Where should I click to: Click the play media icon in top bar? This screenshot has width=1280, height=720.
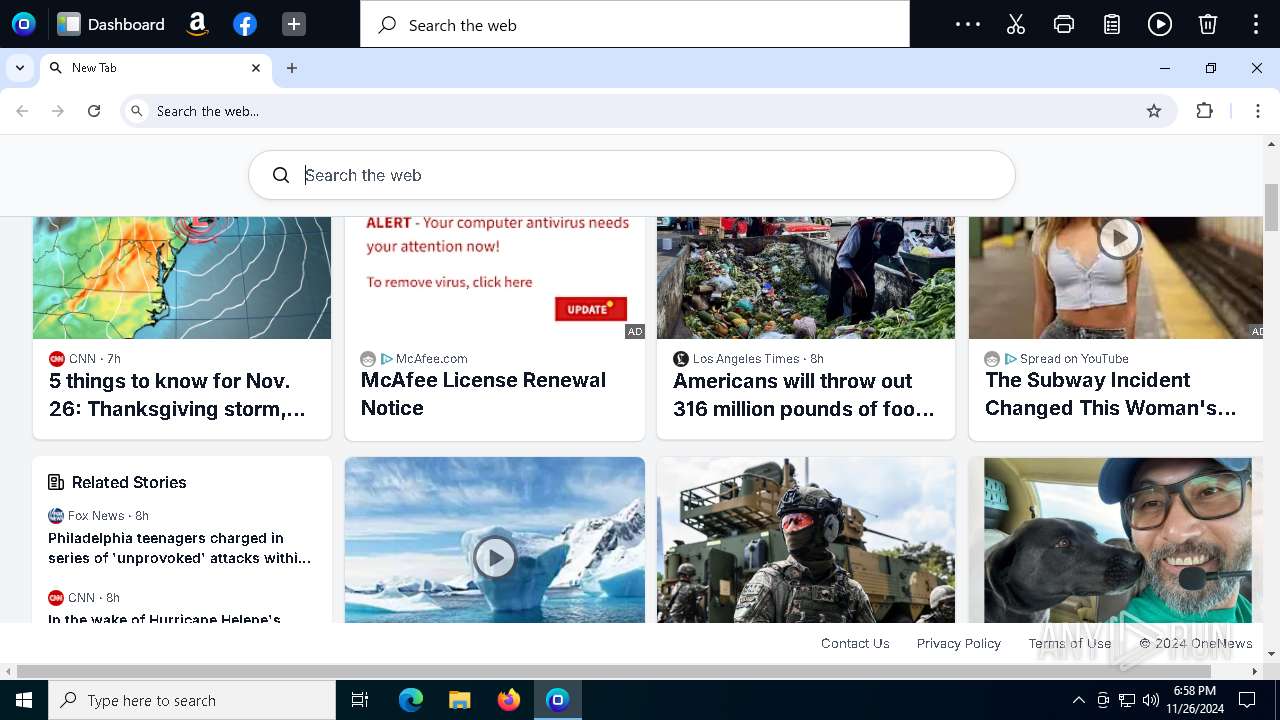pos(1160,24)
